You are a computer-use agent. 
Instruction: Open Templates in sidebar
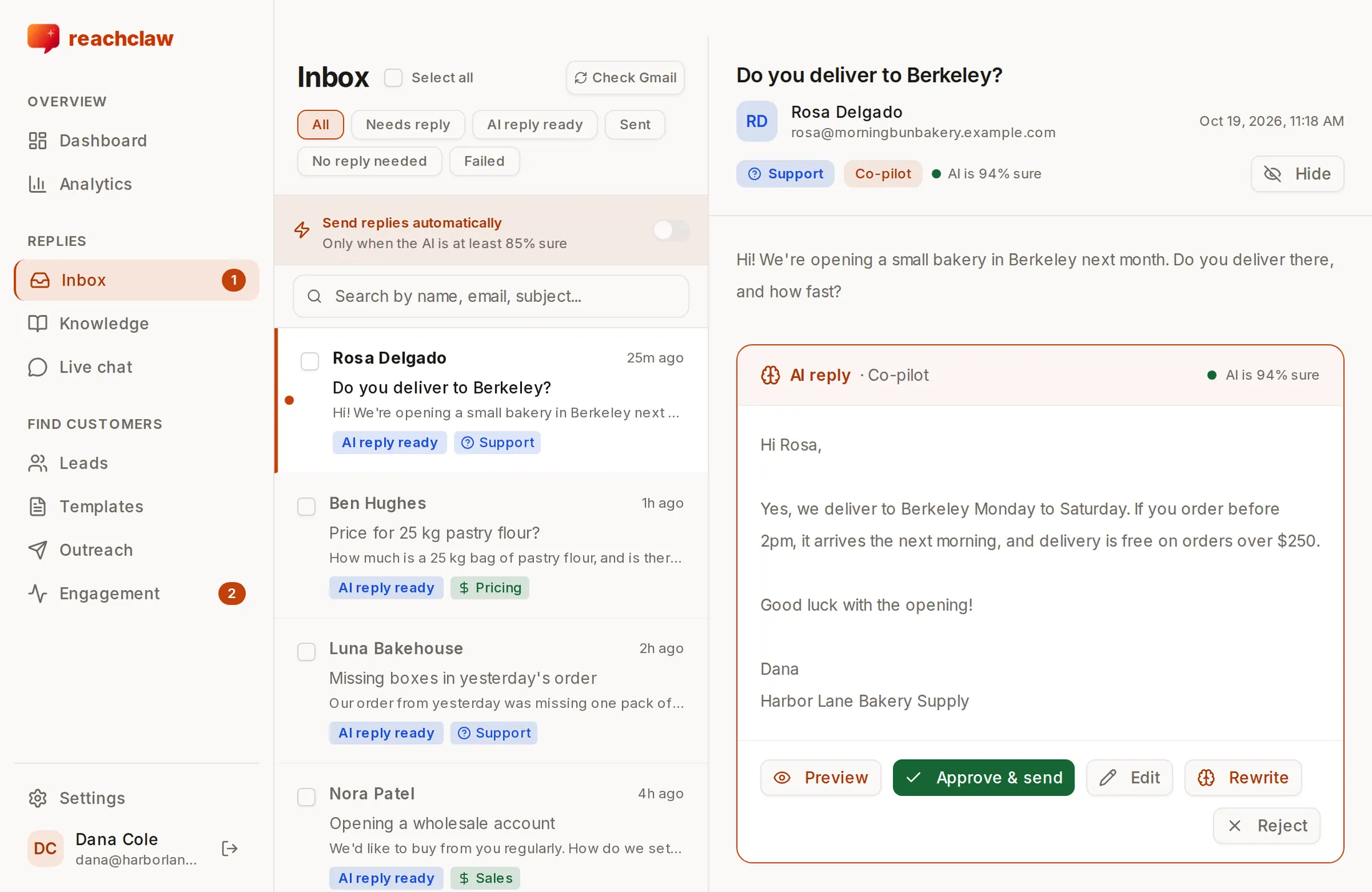point(136,507)
